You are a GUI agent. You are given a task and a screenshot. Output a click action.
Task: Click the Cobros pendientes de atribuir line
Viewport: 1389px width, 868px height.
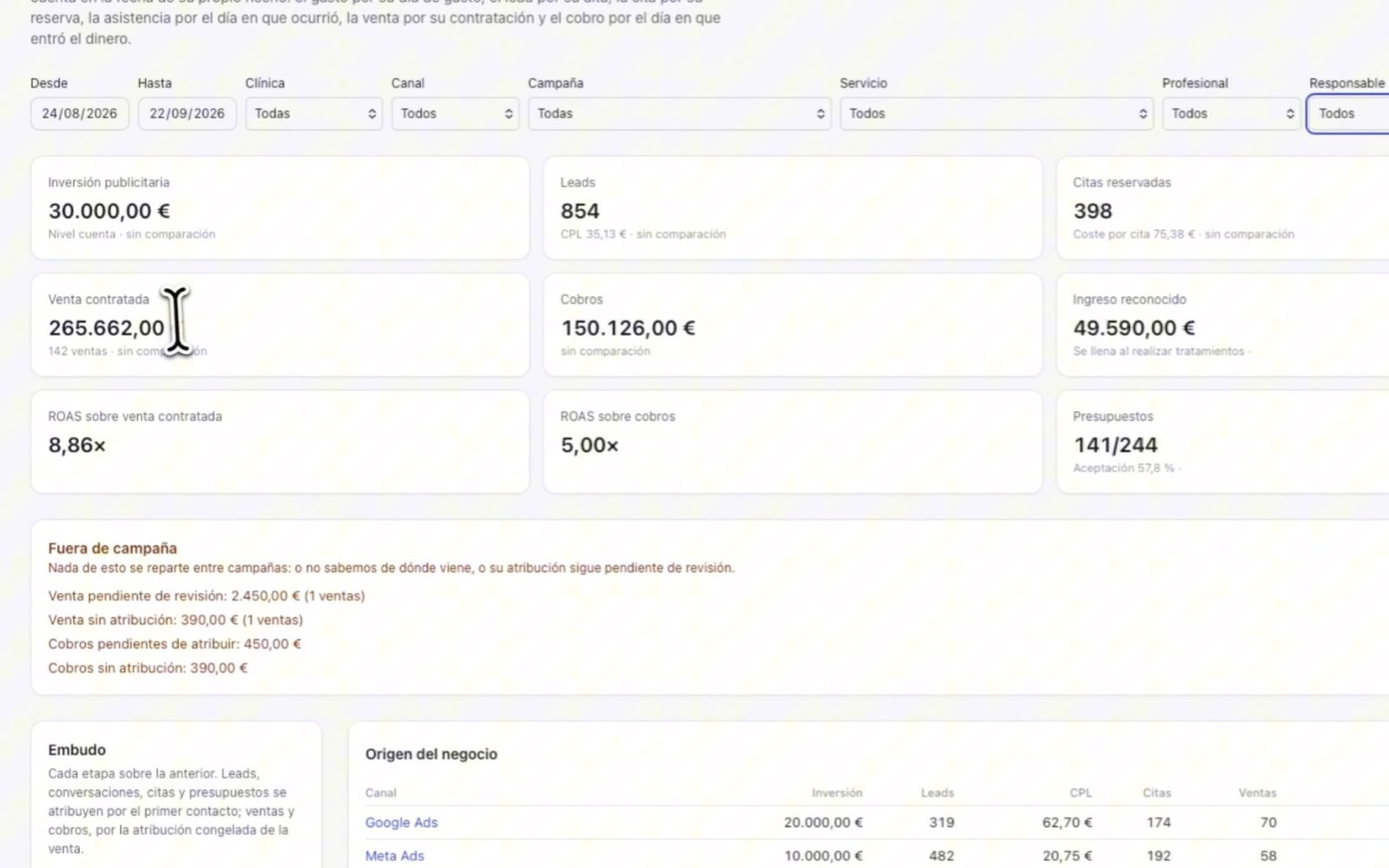click(174, 644)
